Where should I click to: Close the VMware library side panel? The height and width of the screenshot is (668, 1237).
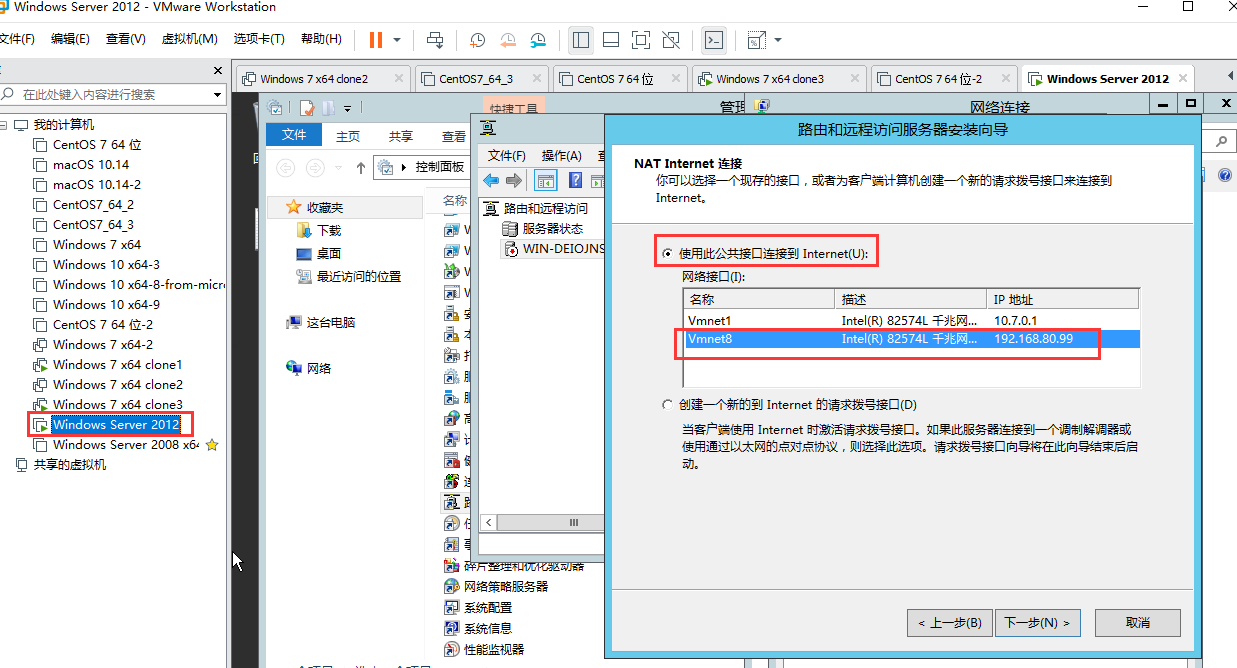click(218, 71)
